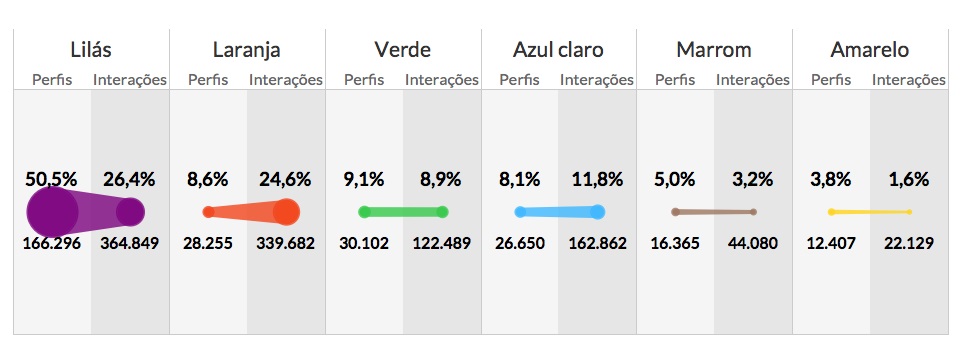Click the 50,5% percentage value
Image resolution: width=964 pixels, height=360 pixels.
click(51, 179)
